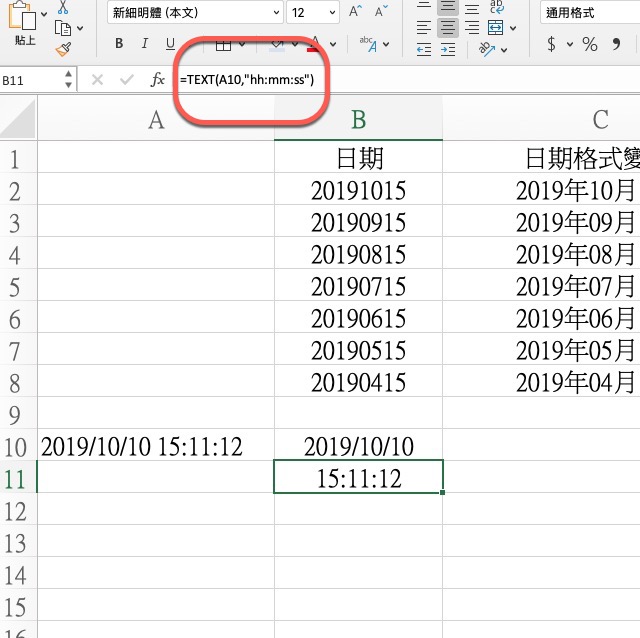Image resolution: width=640 pixels, height=638 pixels.
Task: Select cell with 20190415
Action: point(358,382)
